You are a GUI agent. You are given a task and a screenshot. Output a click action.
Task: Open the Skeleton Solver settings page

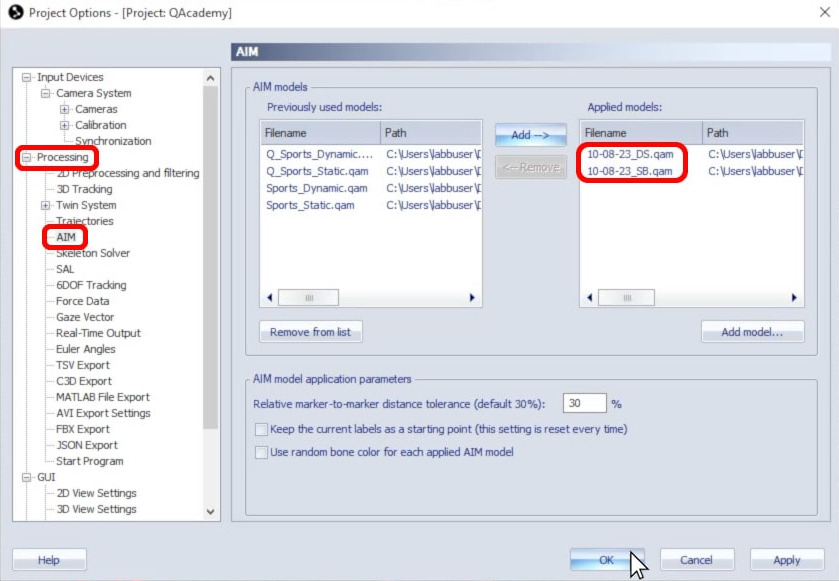(93, 253)
